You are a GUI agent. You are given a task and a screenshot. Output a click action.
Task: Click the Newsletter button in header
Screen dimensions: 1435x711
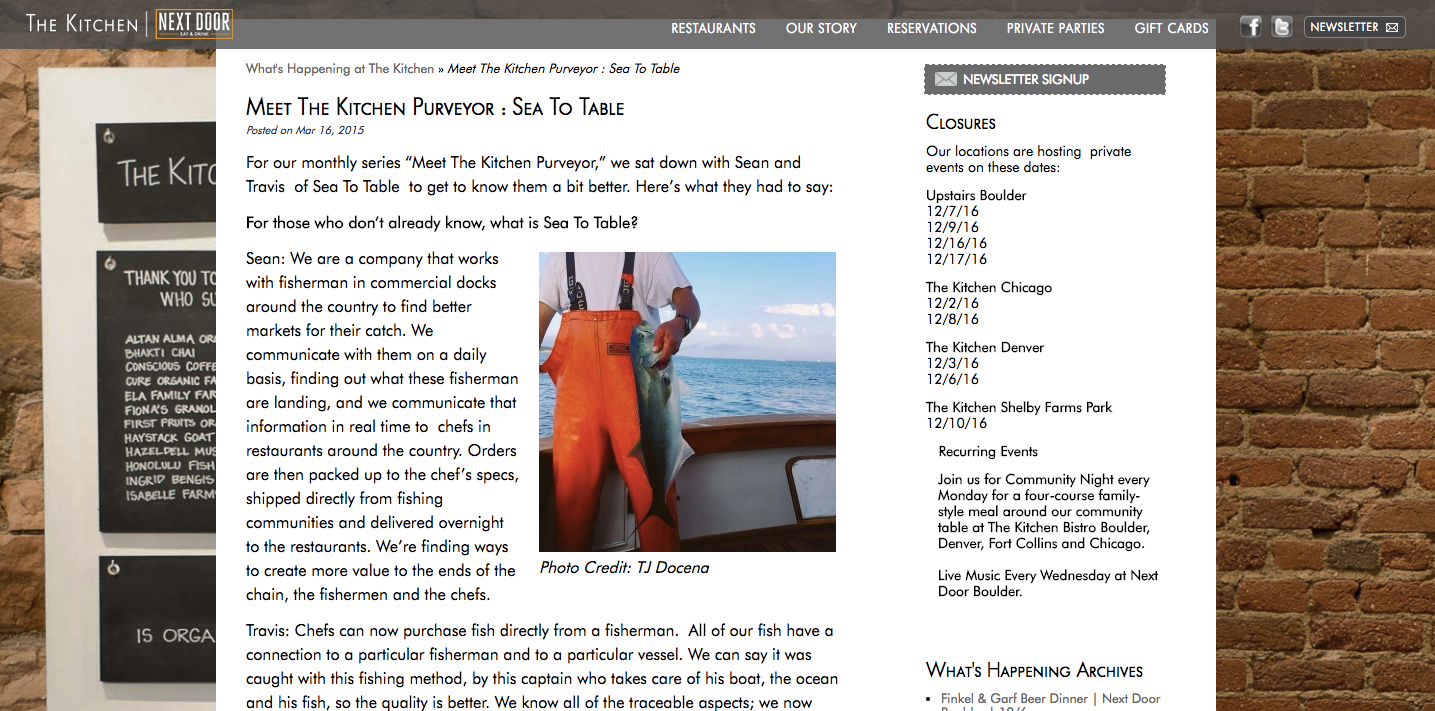1354,27
